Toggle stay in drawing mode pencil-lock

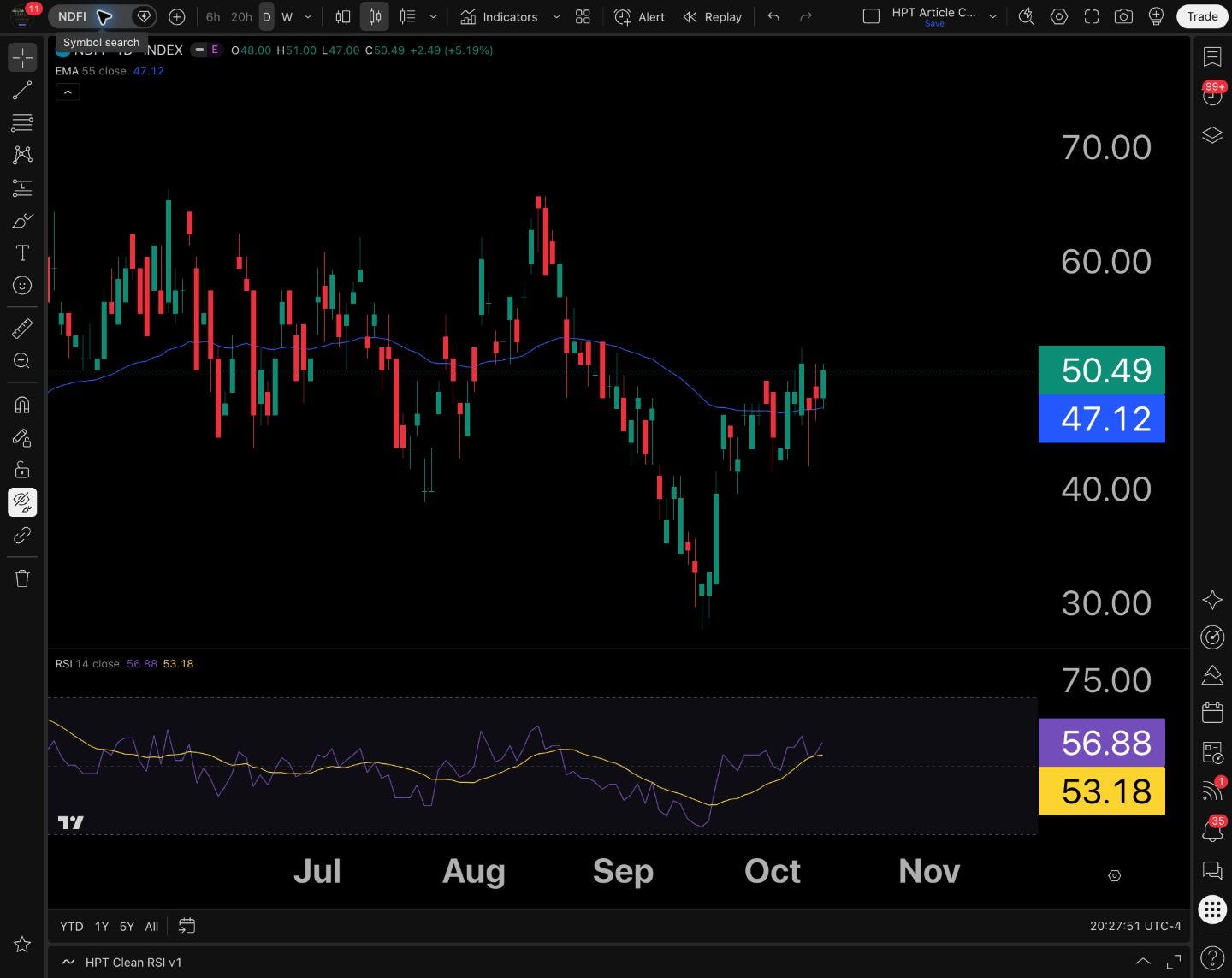[22, 438]
